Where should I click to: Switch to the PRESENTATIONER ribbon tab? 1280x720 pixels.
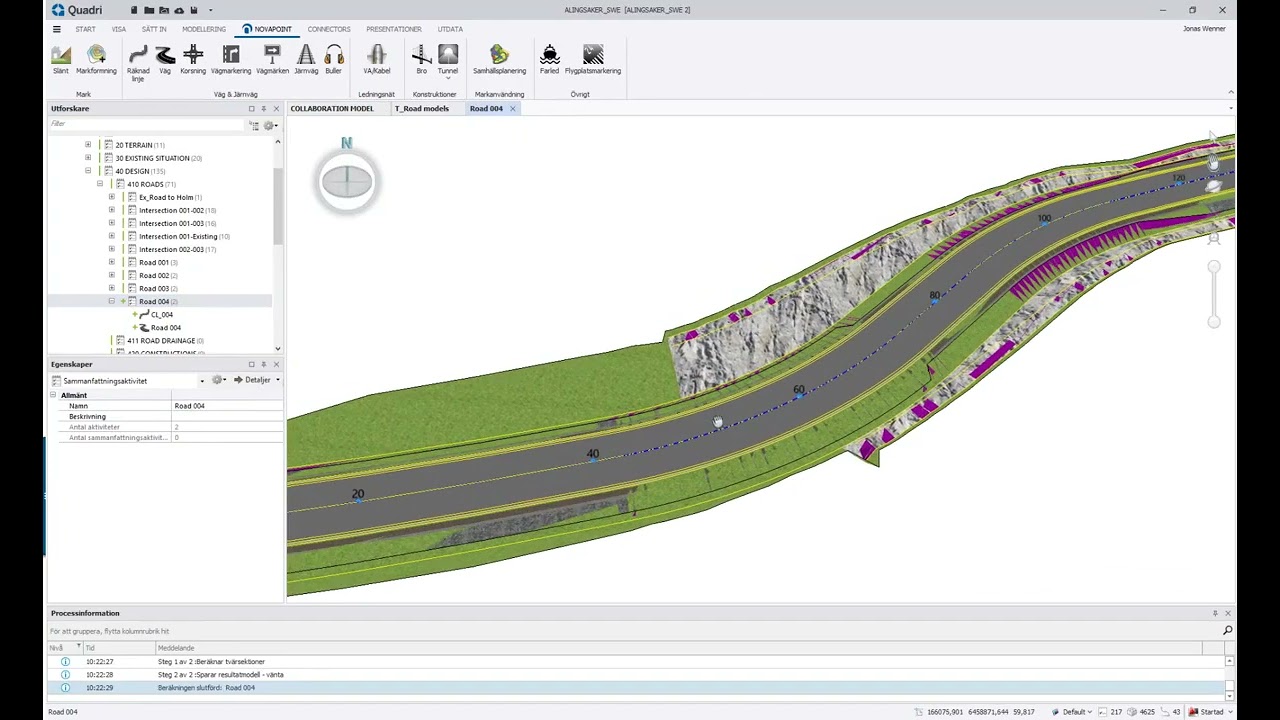point(394,29)
